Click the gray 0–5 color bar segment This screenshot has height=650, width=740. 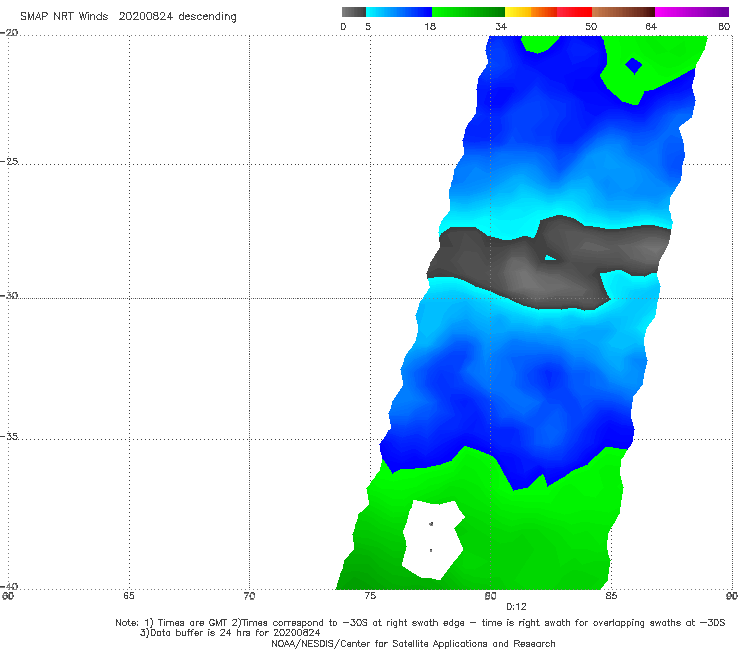pyautogui.click(x=354, y=12)
